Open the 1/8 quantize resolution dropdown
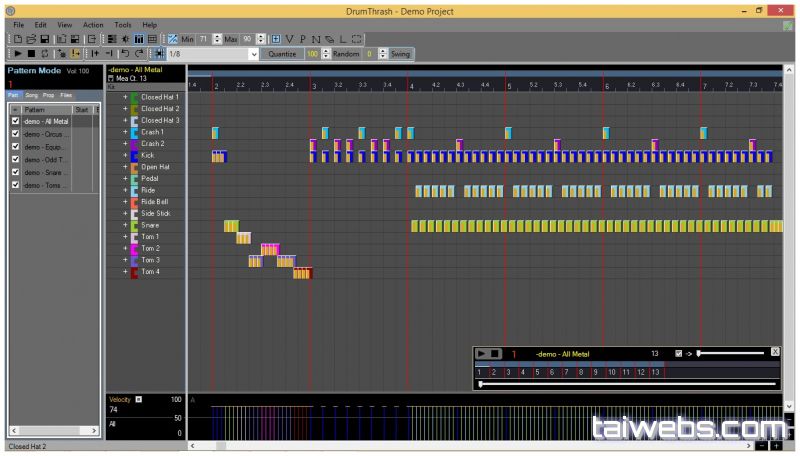Viewport: 800px width, 456px height. tap(253, 53)
